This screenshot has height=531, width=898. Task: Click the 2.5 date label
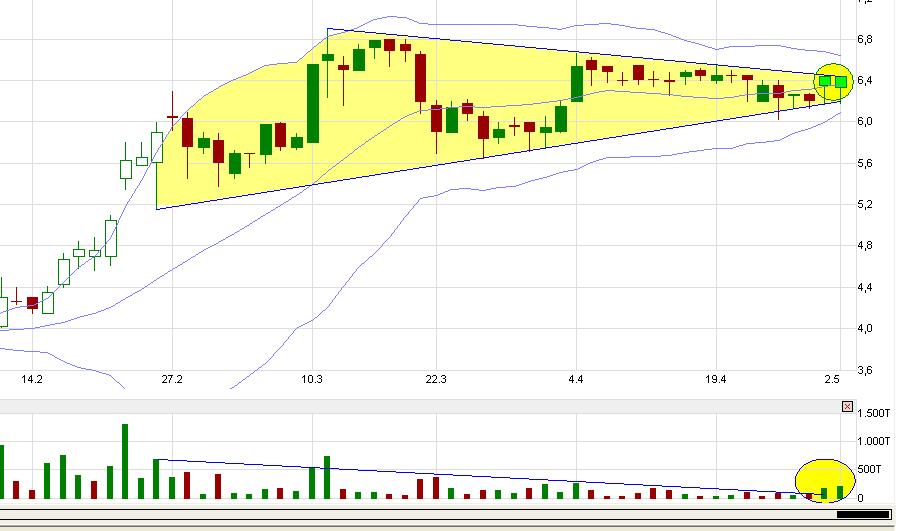pos(832,379)
